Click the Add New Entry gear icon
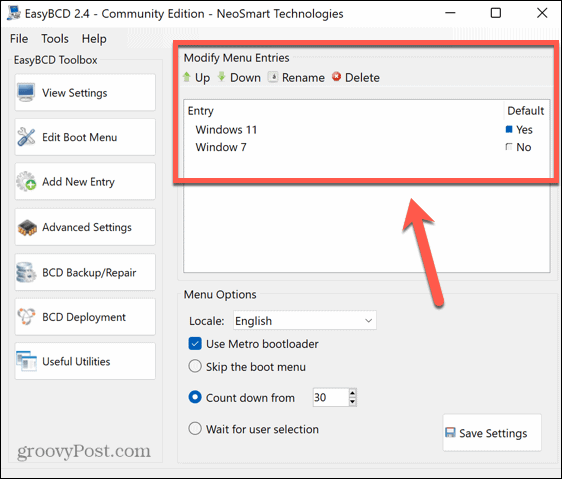Image resolution: width=562 pixels, height=479 pixels. coord(26,181)
